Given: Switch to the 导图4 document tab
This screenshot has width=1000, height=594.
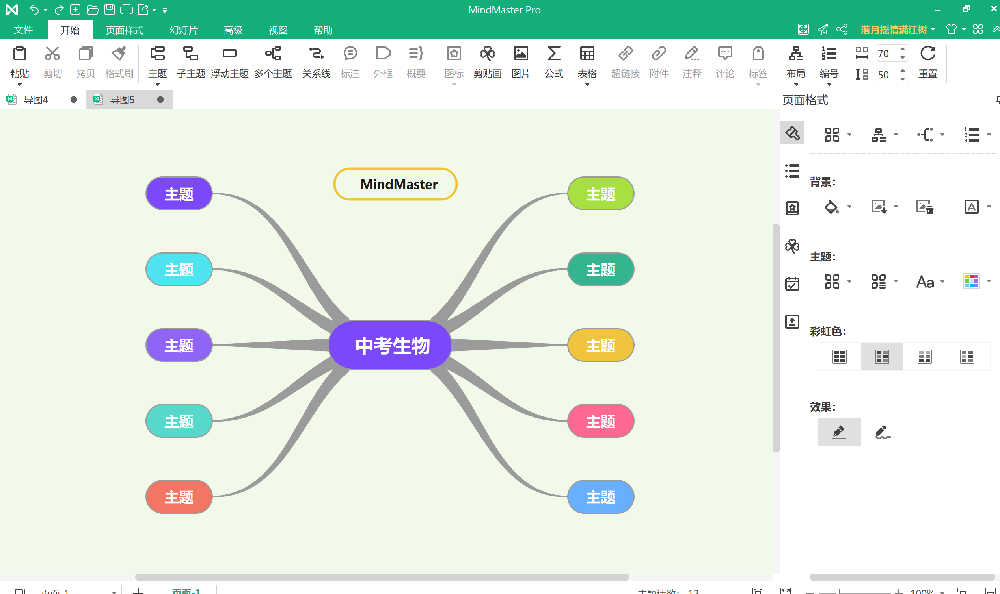Looking at the screenshot, I should [36, 100].
